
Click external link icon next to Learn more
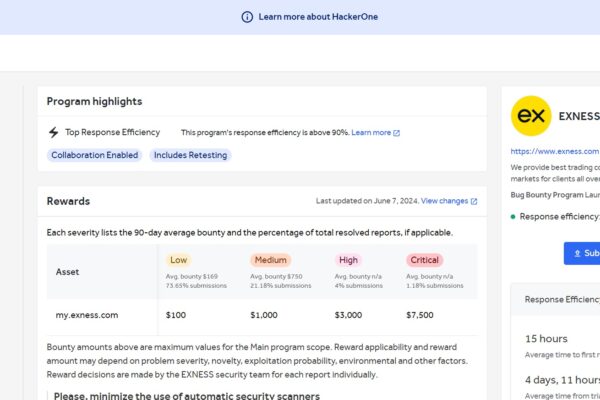tap(396, 133)
